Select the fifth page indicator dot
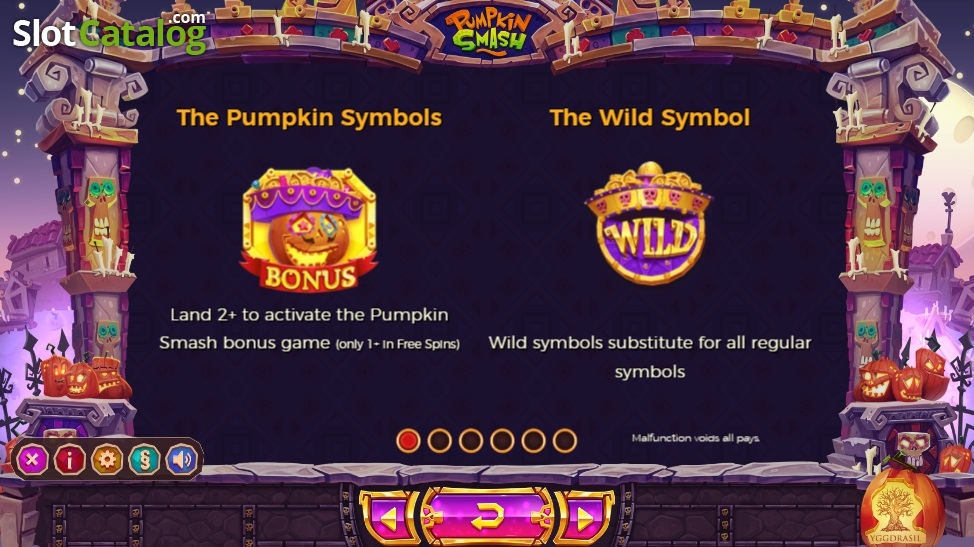Viewport: 974px width, 547px height. point(534,441)
